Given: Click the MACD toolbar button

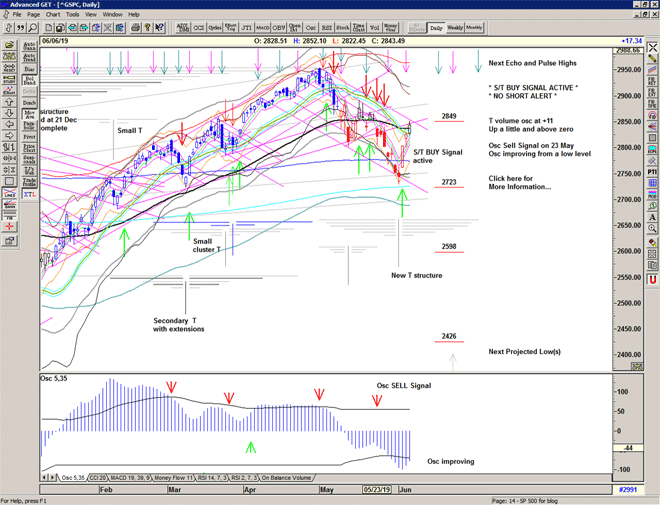Looking at the screenshot, I should coord(262,28).
